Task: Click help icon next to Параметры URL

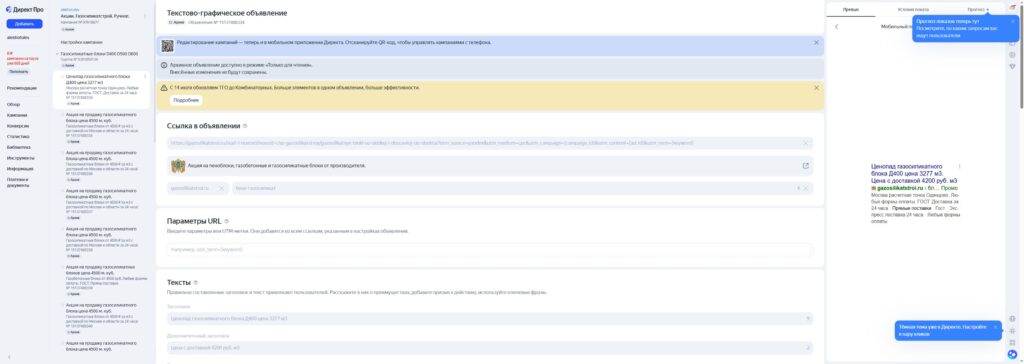Action: (x=227, y=221)
